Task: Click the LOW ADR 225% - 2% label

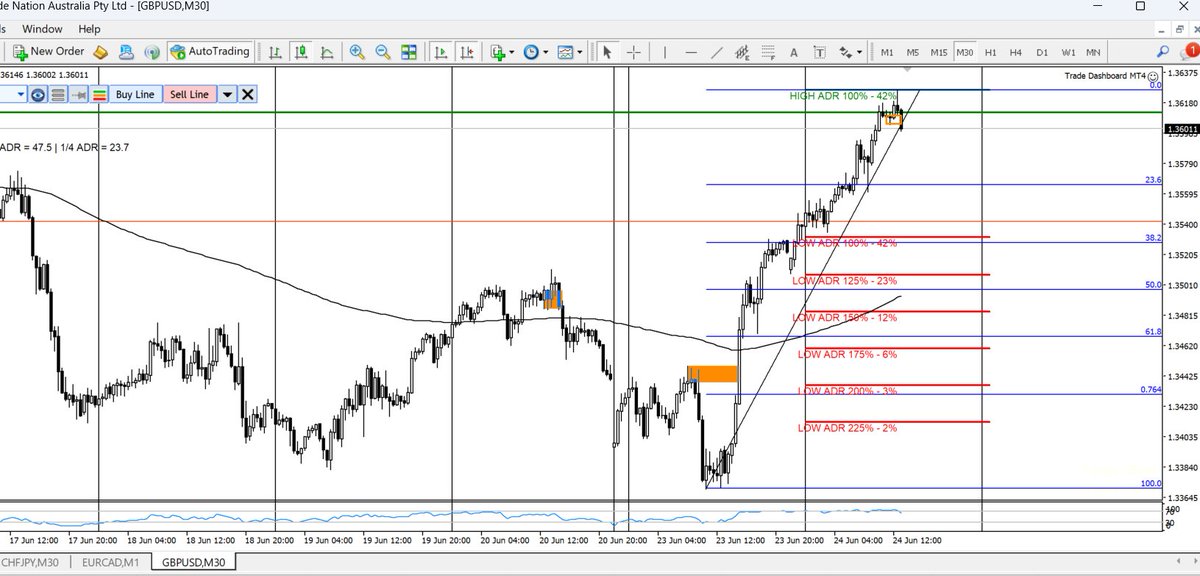Action: click(847, 428)
